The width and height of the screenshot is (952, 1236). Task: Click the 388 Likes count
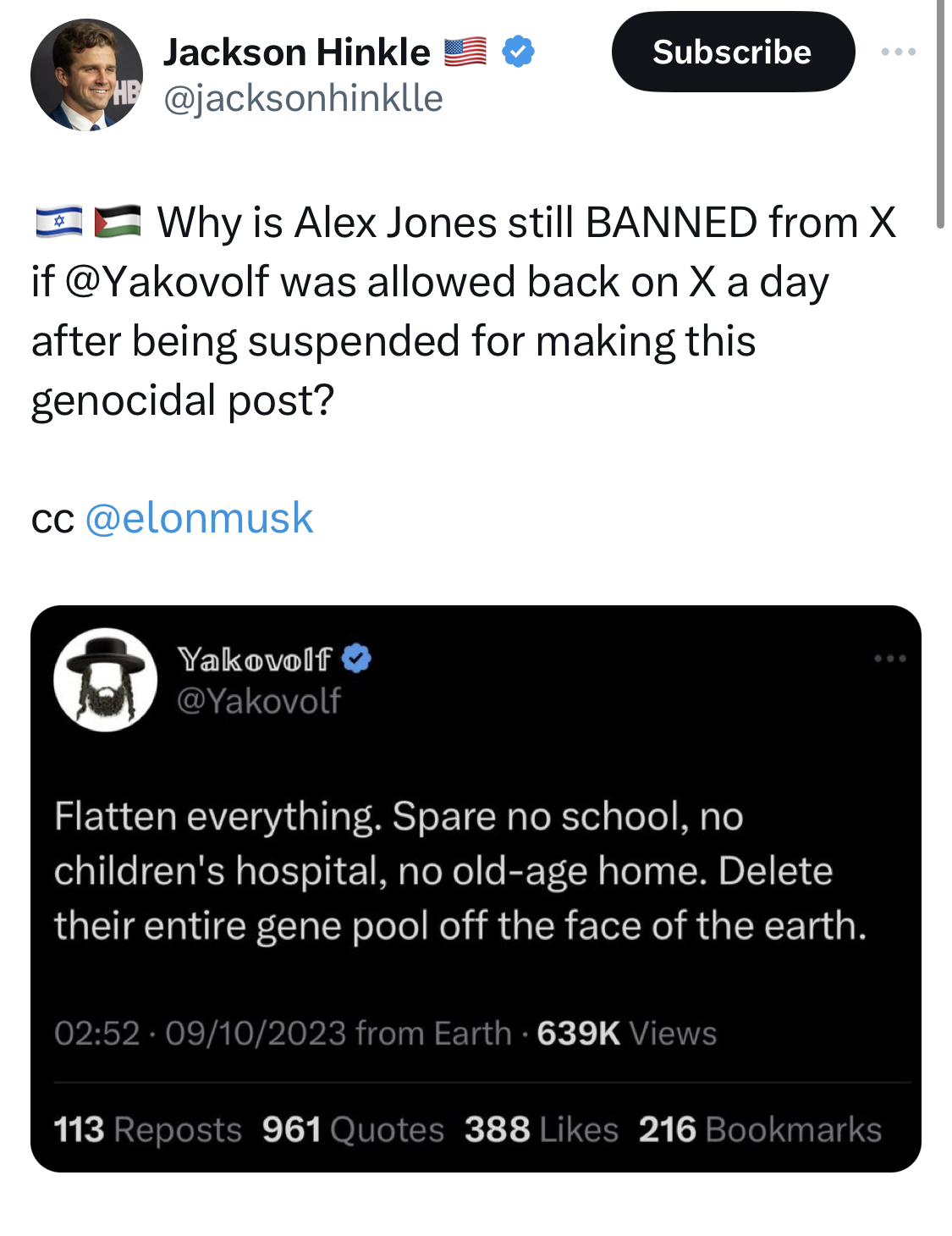[x=541, y=1129]
